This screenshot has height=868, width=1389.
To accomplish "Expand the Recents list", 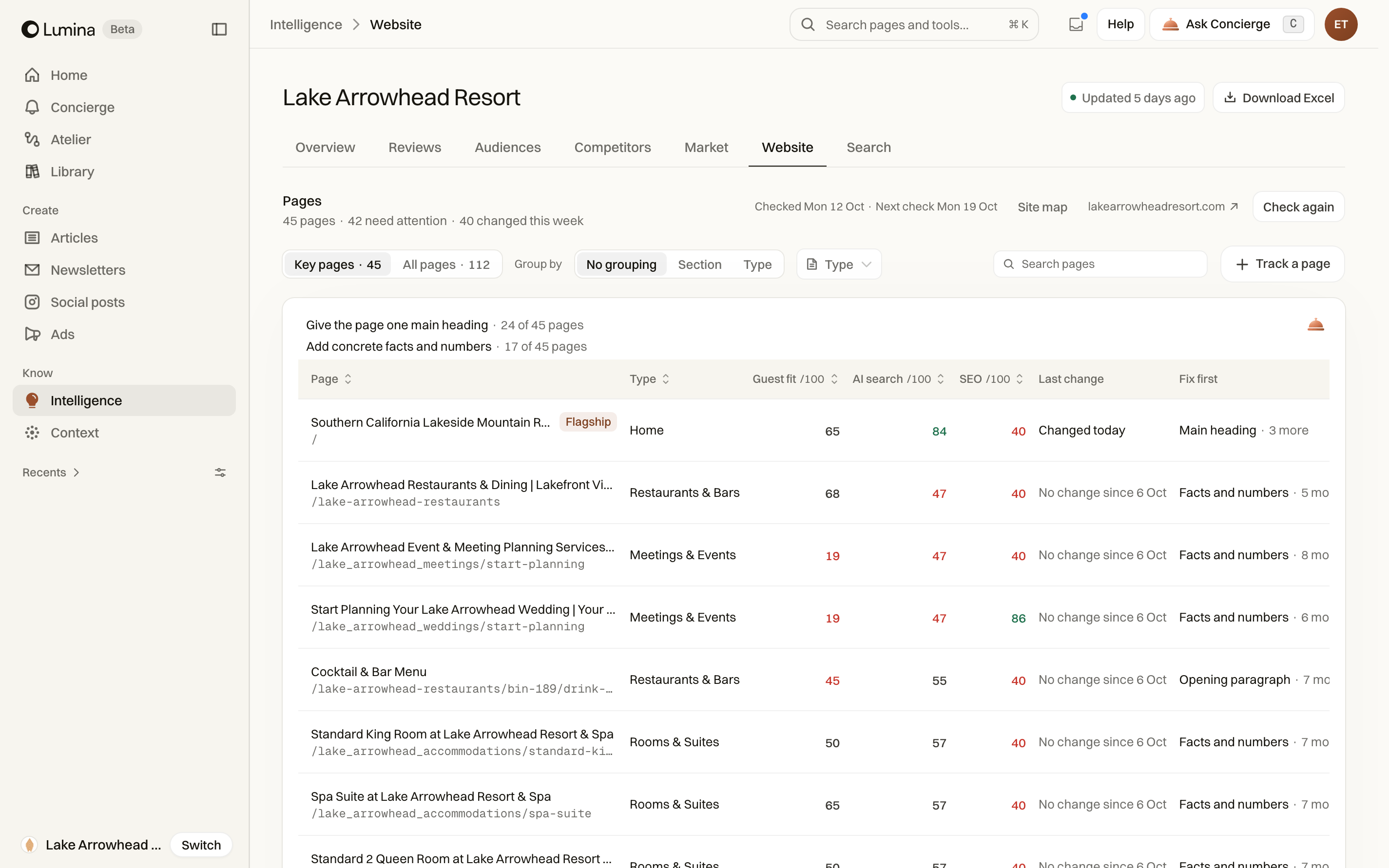I will click(51, 472).
